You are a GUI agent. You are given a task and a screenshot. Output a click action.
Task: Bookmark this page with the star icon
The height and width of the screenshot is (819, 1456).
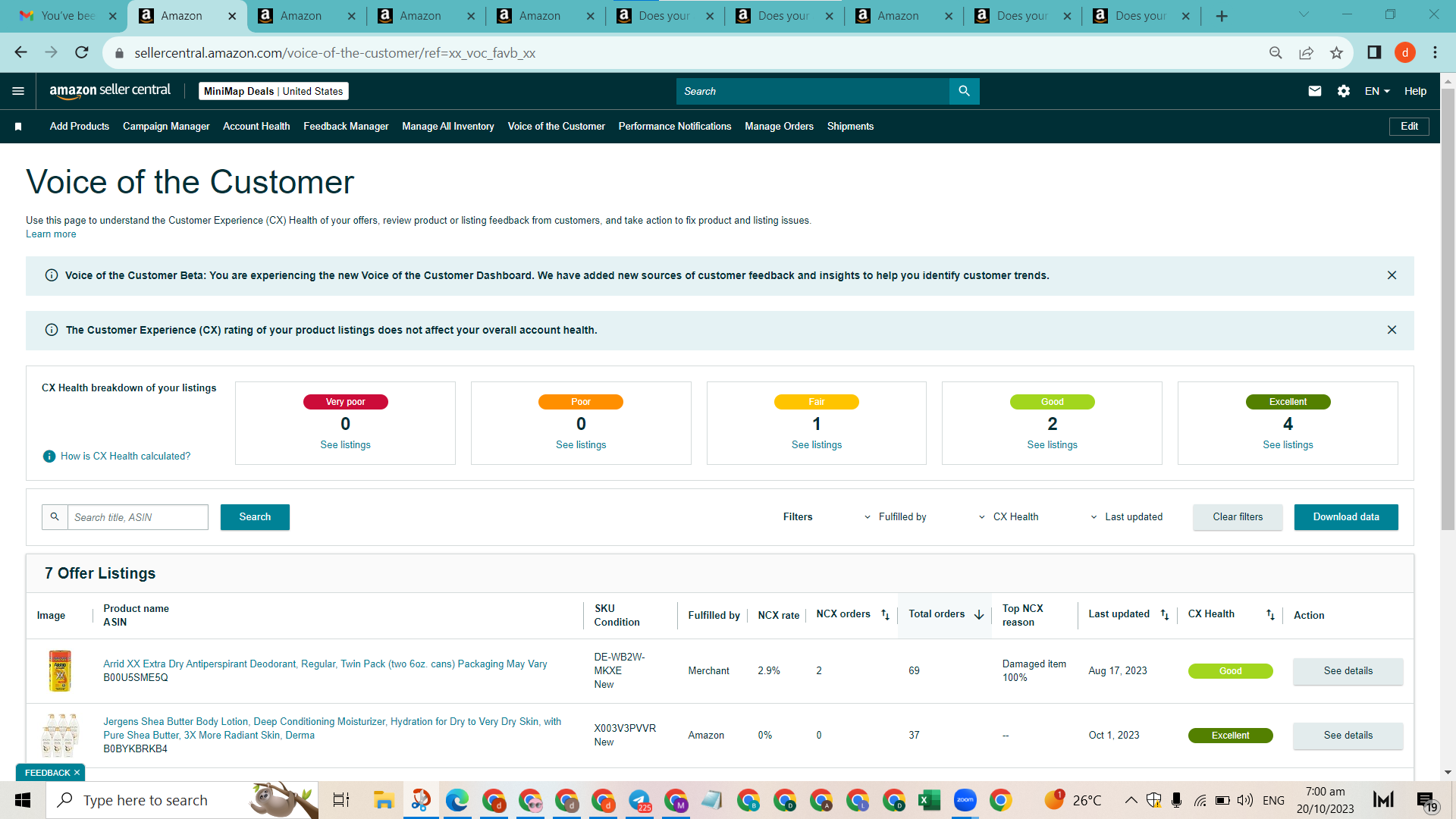[x=1336, y=52]
